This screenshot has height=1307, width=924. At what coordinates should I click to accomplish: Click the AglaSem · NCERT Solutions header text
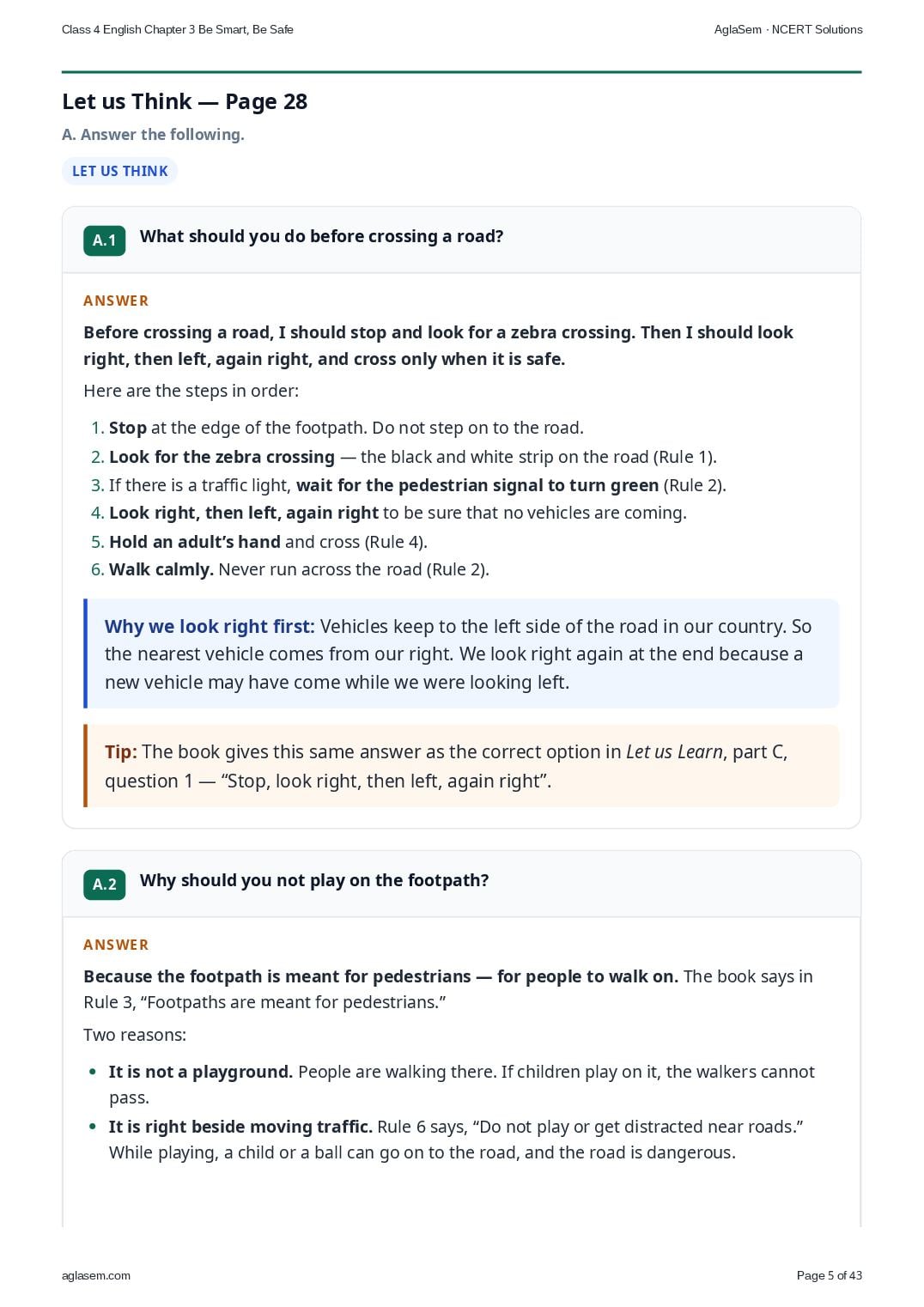coord(788,29)
